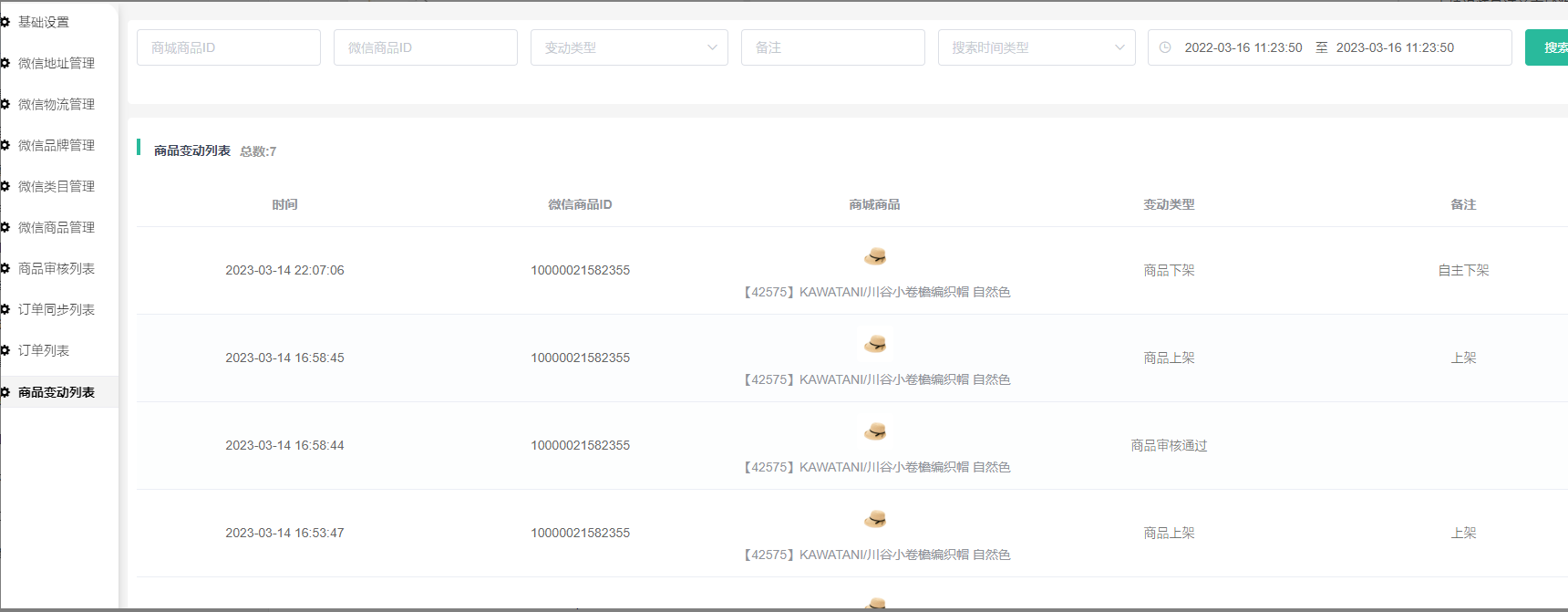Select 微信商品管理 in the sidebar
Image resolution: width=1568 pixels, height=612 pixels.
(57, 227)
